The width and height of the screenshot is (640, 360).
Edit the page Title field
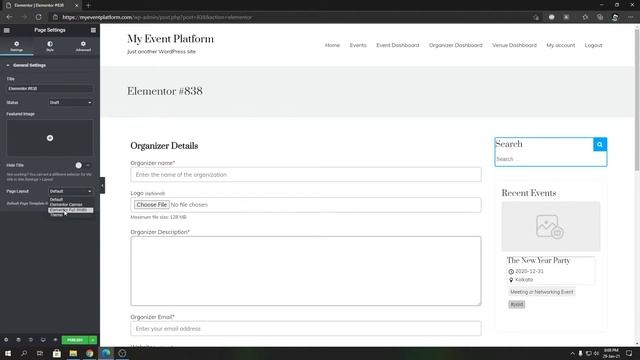point(49,88)
